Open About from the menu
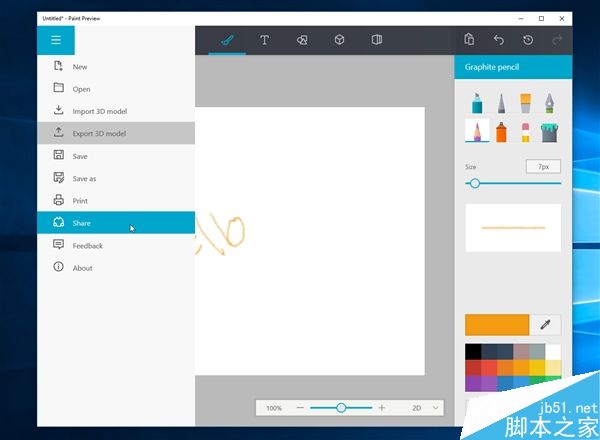600x440 pixels. [x=116, y=267]
